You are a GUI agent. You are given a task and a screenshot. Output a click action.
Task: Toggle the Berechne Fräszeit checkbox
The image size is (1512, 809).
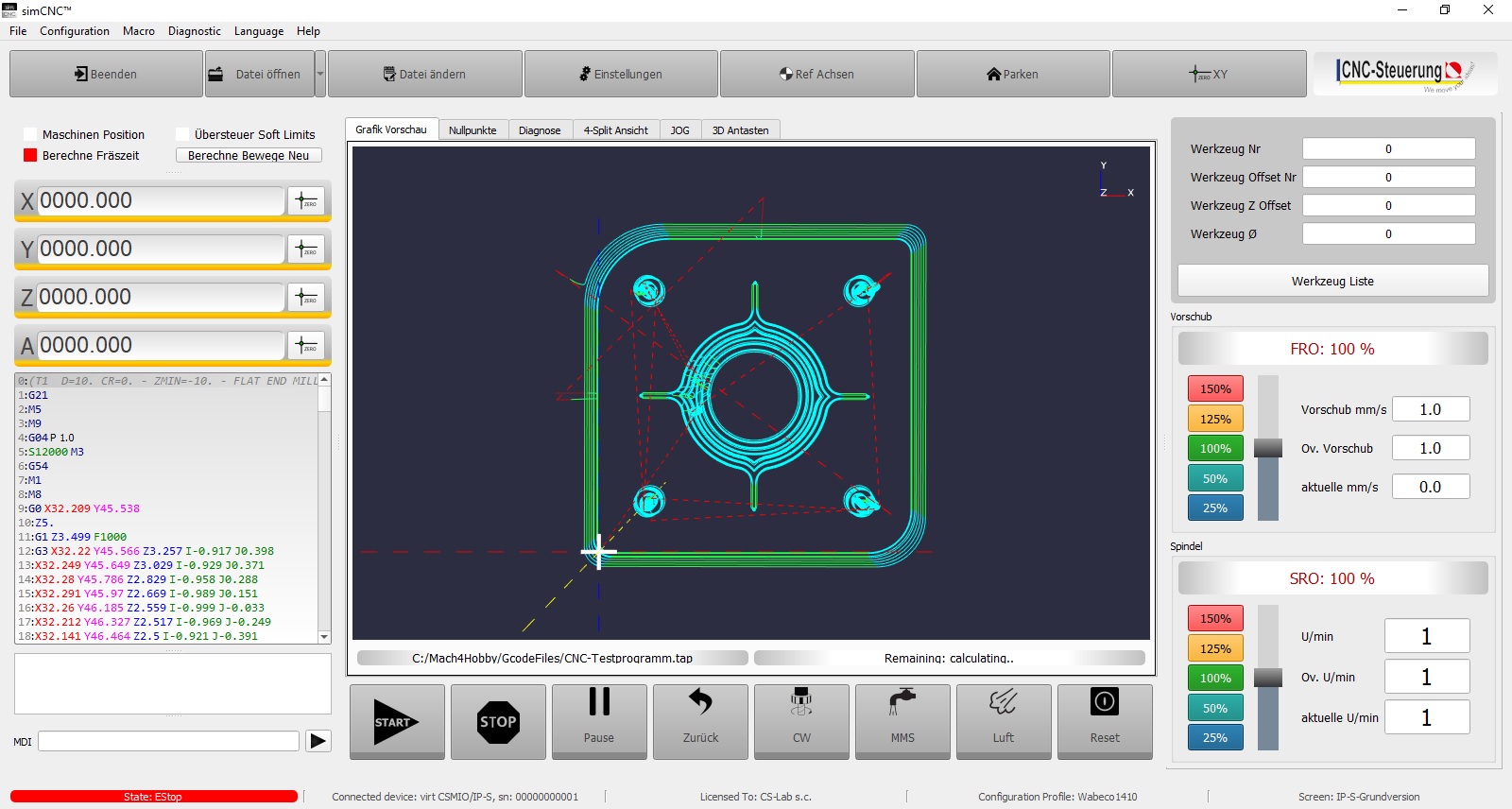(30, 156)
